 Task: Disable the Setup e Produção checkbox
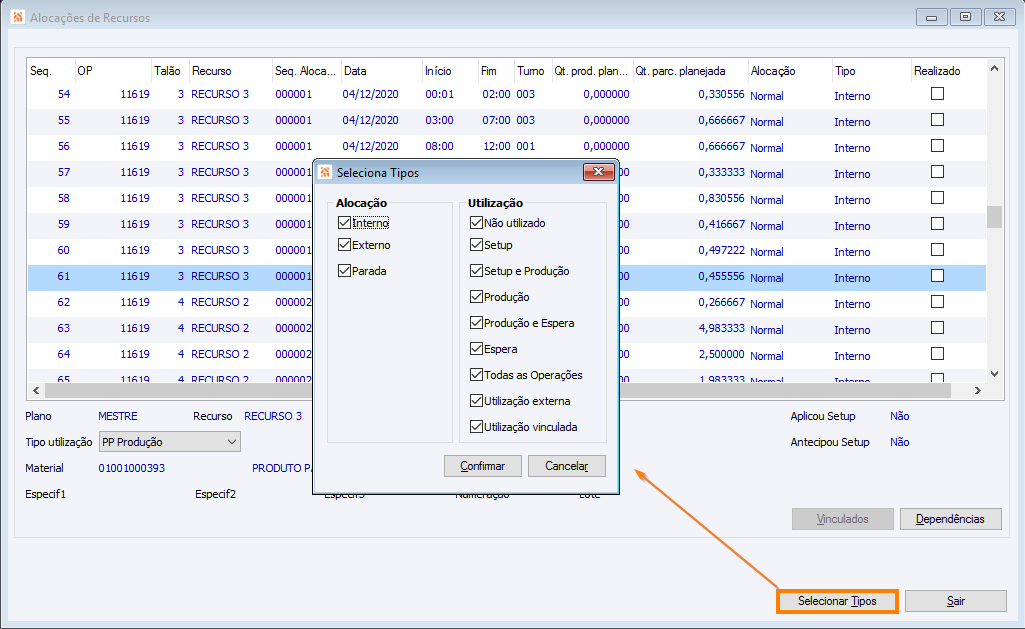tap(477, 271)
